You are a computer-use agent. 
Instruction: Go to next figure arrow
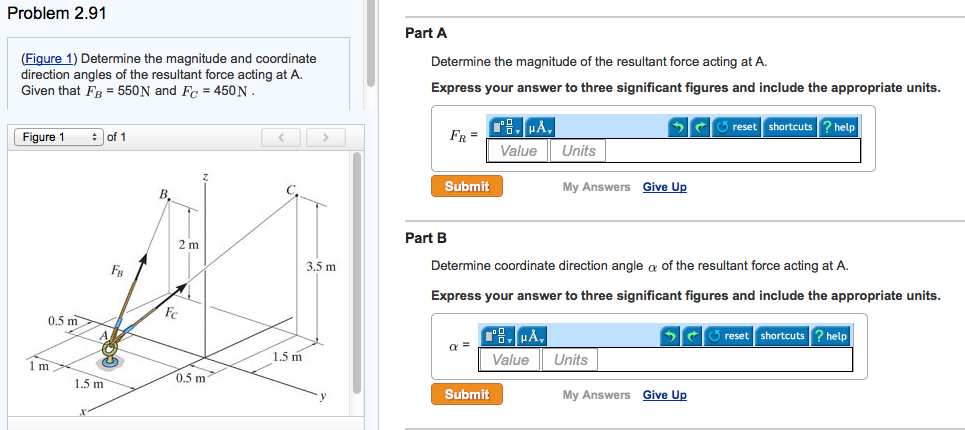tap(325, 137)
